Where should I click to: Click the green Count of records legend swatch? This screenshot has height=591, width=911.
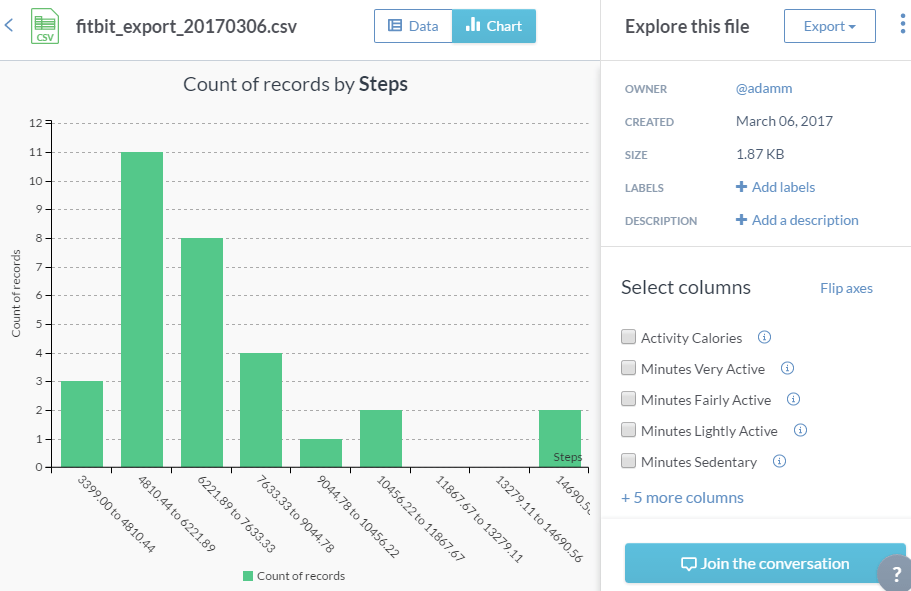pyautogui.click(x=247, y=576)
